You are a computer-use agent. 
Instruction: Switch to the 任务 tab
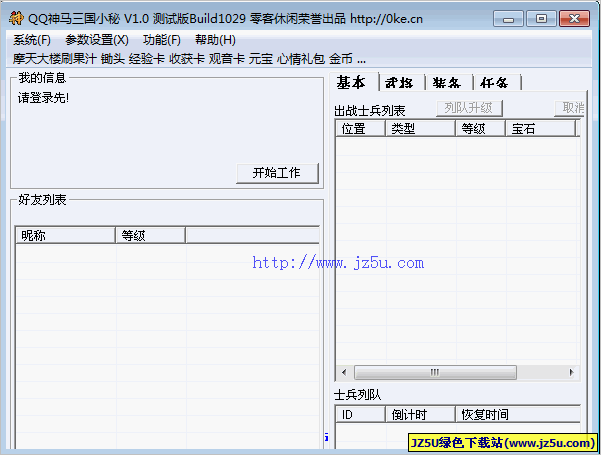[x=495, y=83]
